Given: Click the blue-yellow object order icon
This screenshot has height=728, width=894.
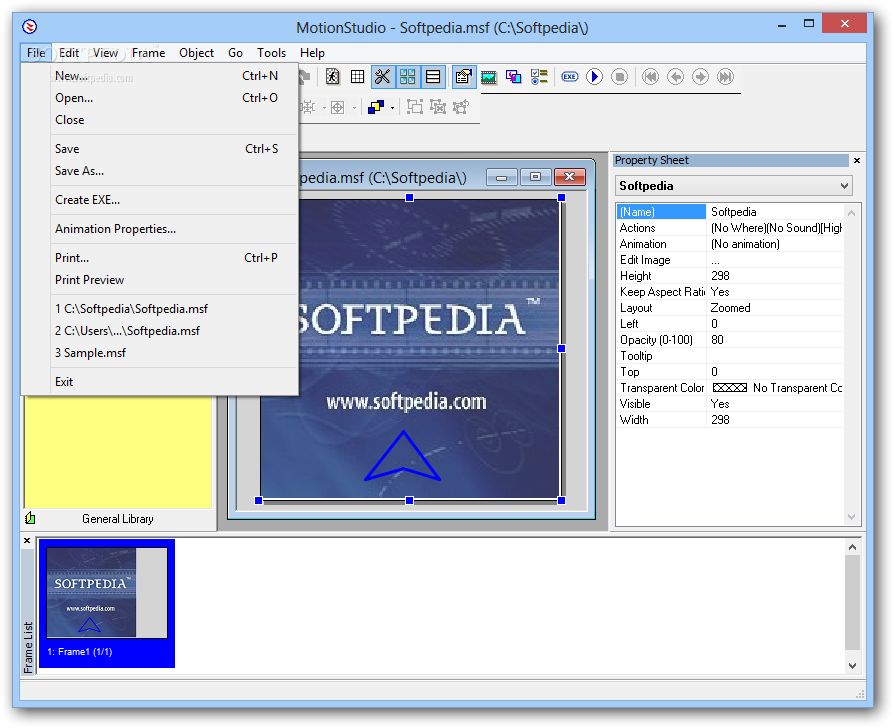Looking at the screenshot, I should [x=376, y=107].
